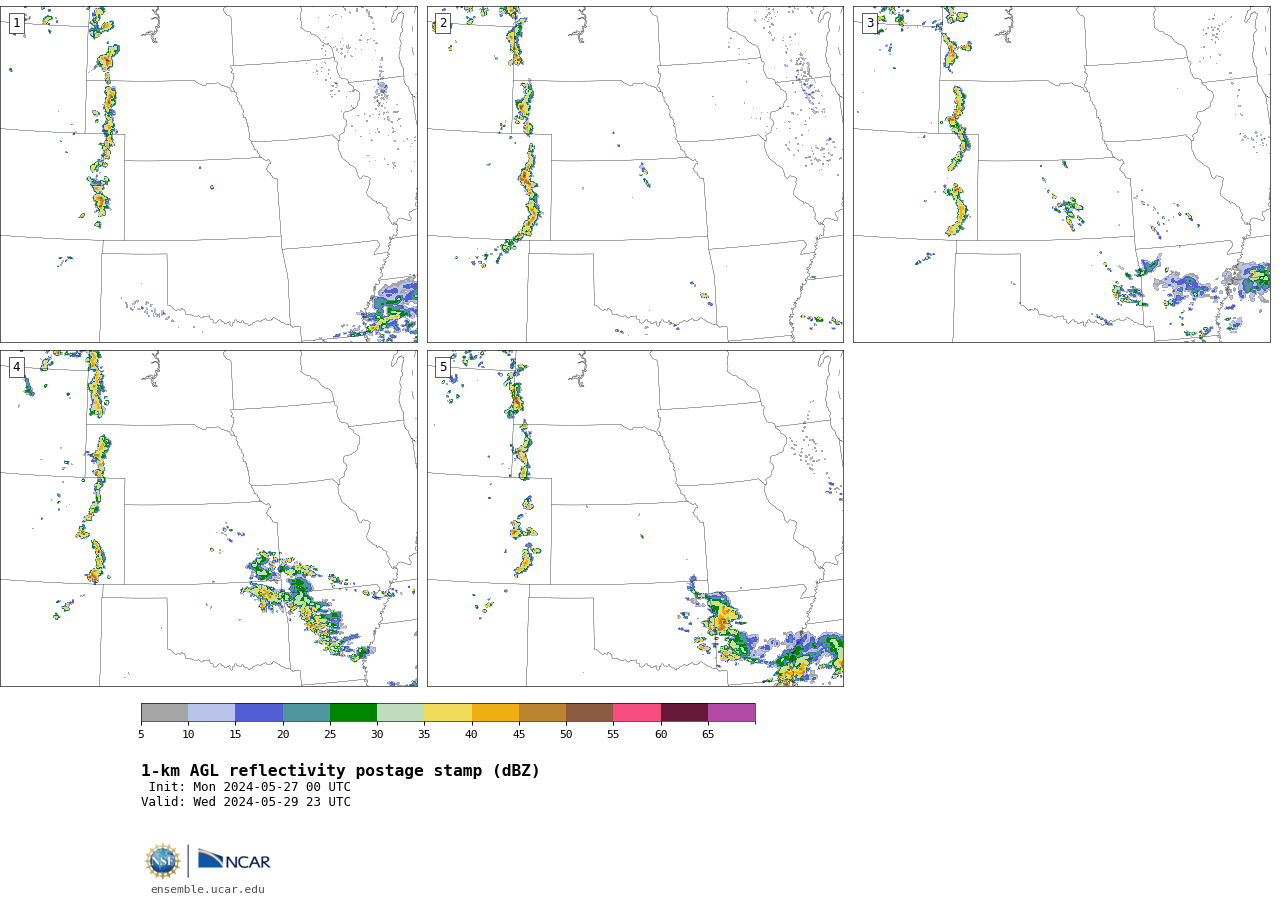Open ensemble member 1 reflectivity map
This screenshot has width=1280, height=901.
[x=209, y=175]
